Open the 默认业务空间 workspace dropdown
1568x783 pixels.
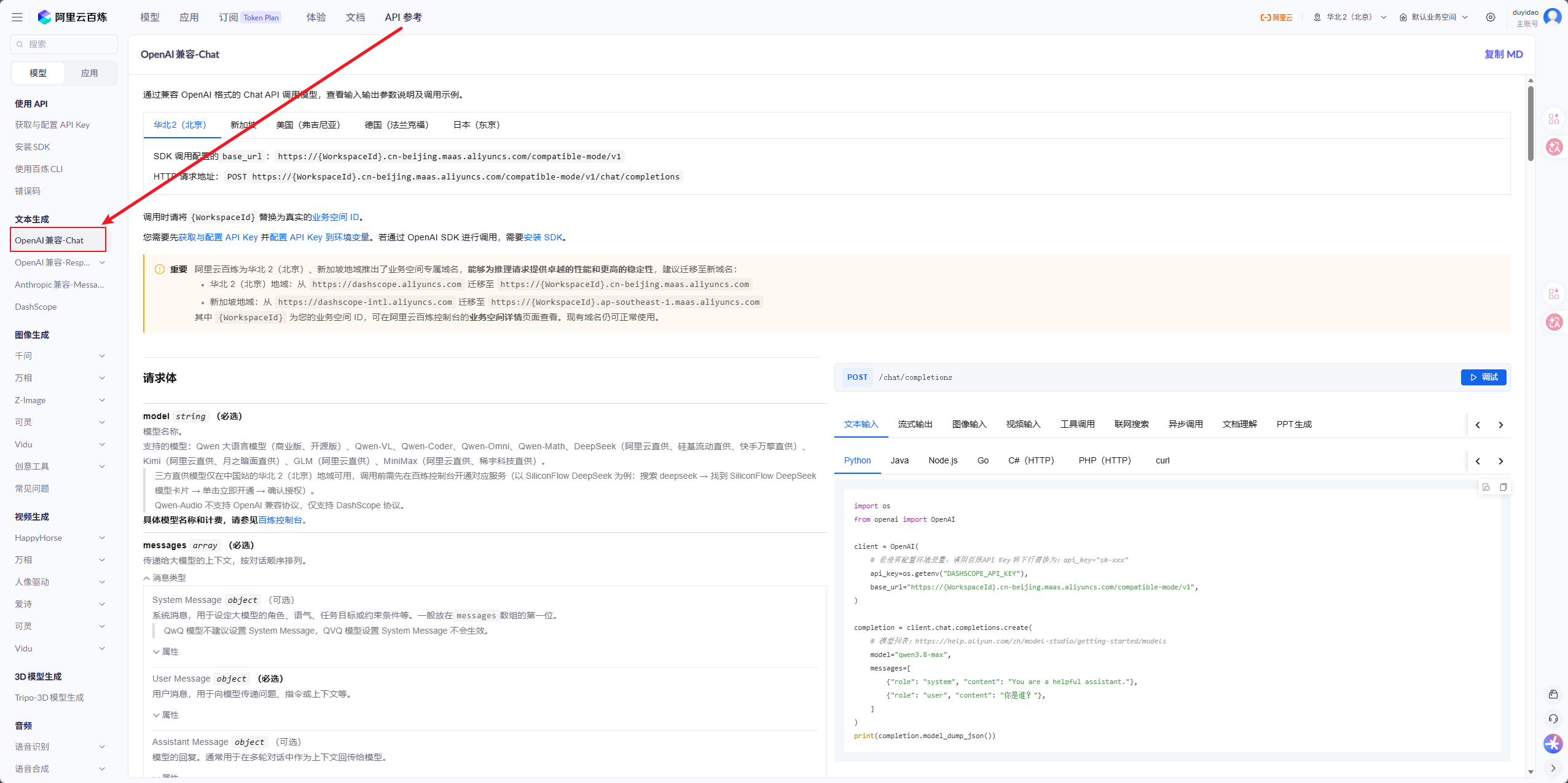point(1434,17)
